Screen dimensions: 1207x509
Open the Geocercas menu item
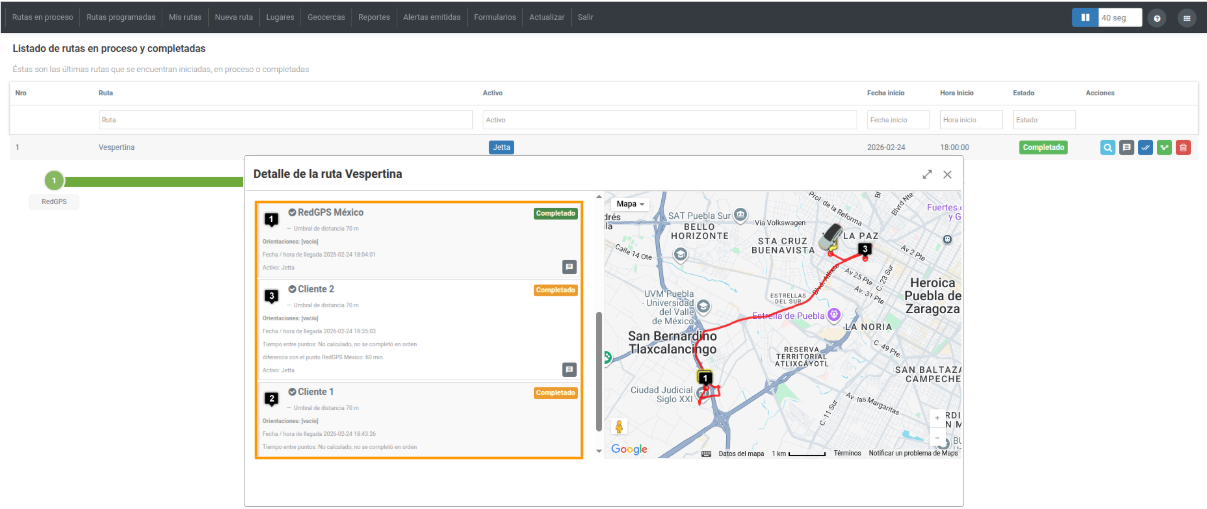click(326, 17)
